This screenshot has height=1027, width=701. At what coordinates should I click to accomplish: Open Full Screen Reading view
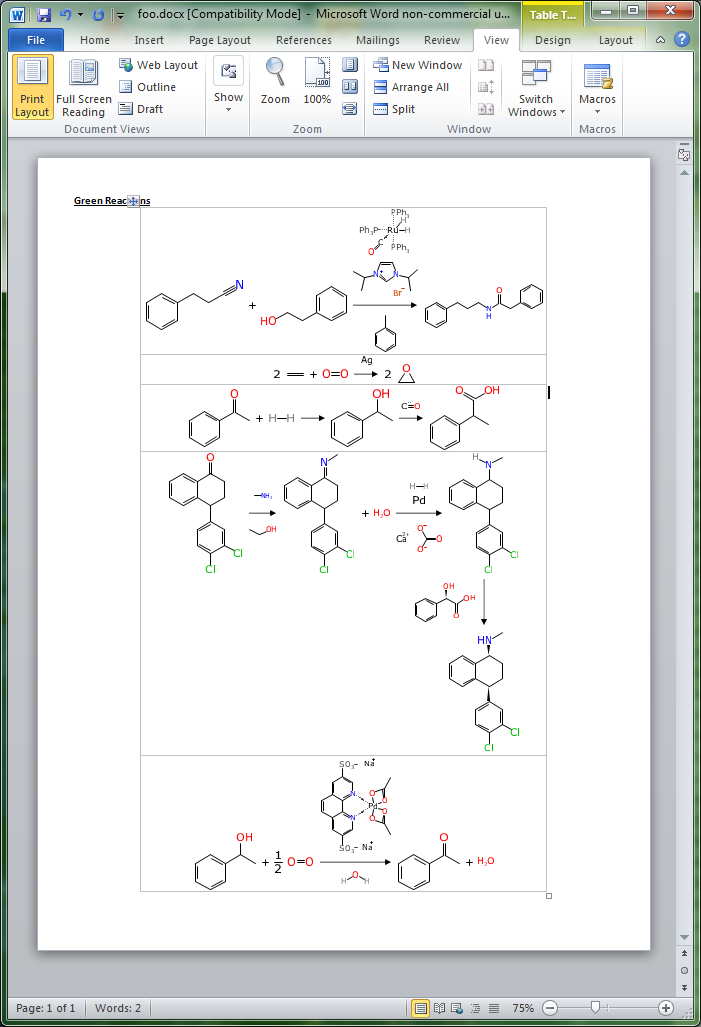pyautogui.click(x=84, y=88)
